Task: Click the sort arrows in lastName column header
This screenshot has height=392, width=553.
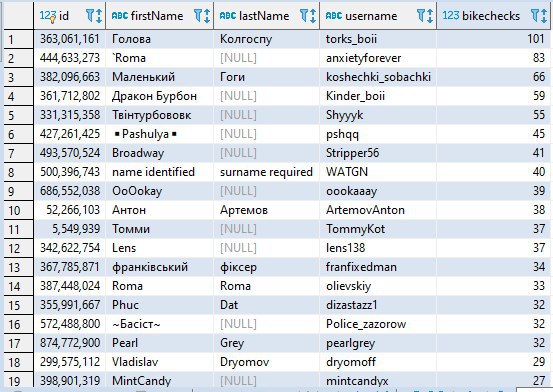Action: tap(313, 16)
